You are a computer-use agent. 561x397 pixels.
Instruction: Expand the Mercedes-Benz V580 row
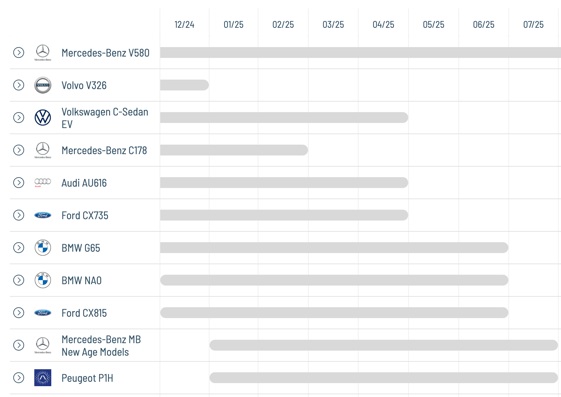(19, 53)
